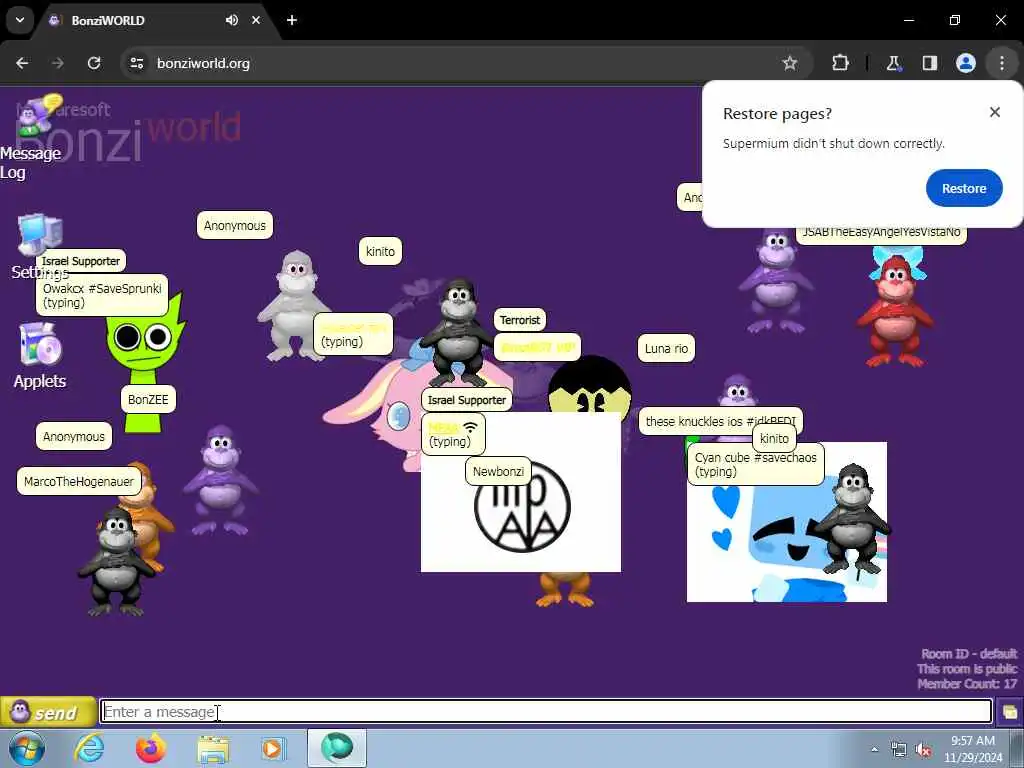Click the Restore button in popup

click(963, 188)
